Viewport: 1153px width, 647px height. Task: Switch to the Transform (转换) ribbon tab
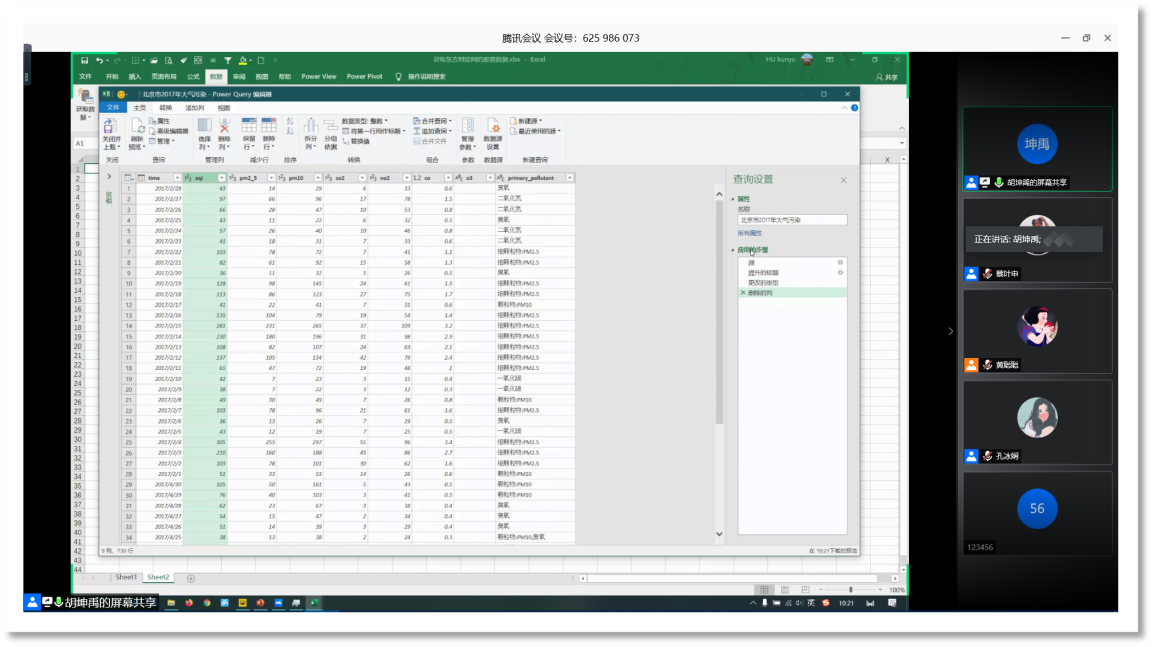click(165, 108)
